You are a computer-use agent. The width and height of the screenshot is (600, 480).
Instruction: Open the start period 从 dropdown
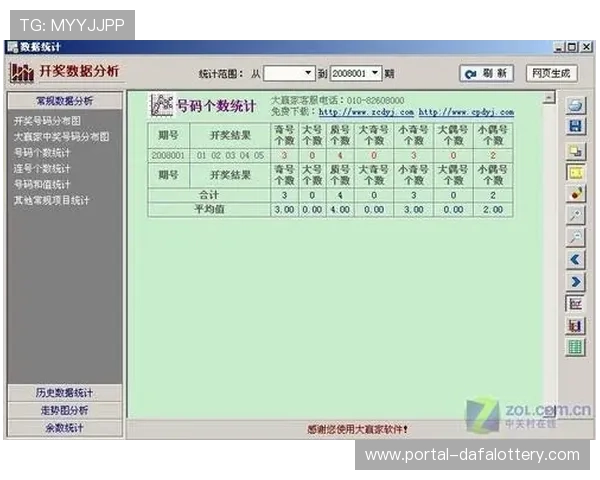[308, 73]
